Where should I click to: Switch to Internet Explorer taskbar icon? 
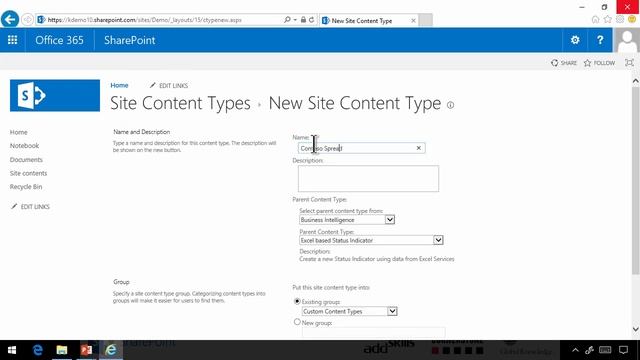click(x=111, y=350)
